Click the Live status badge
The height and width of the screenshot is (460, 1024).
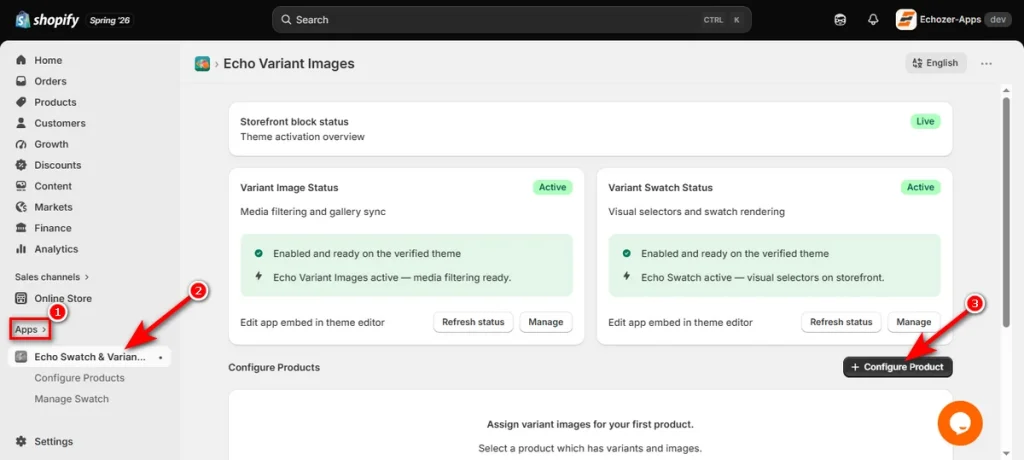tap(925, 121)
